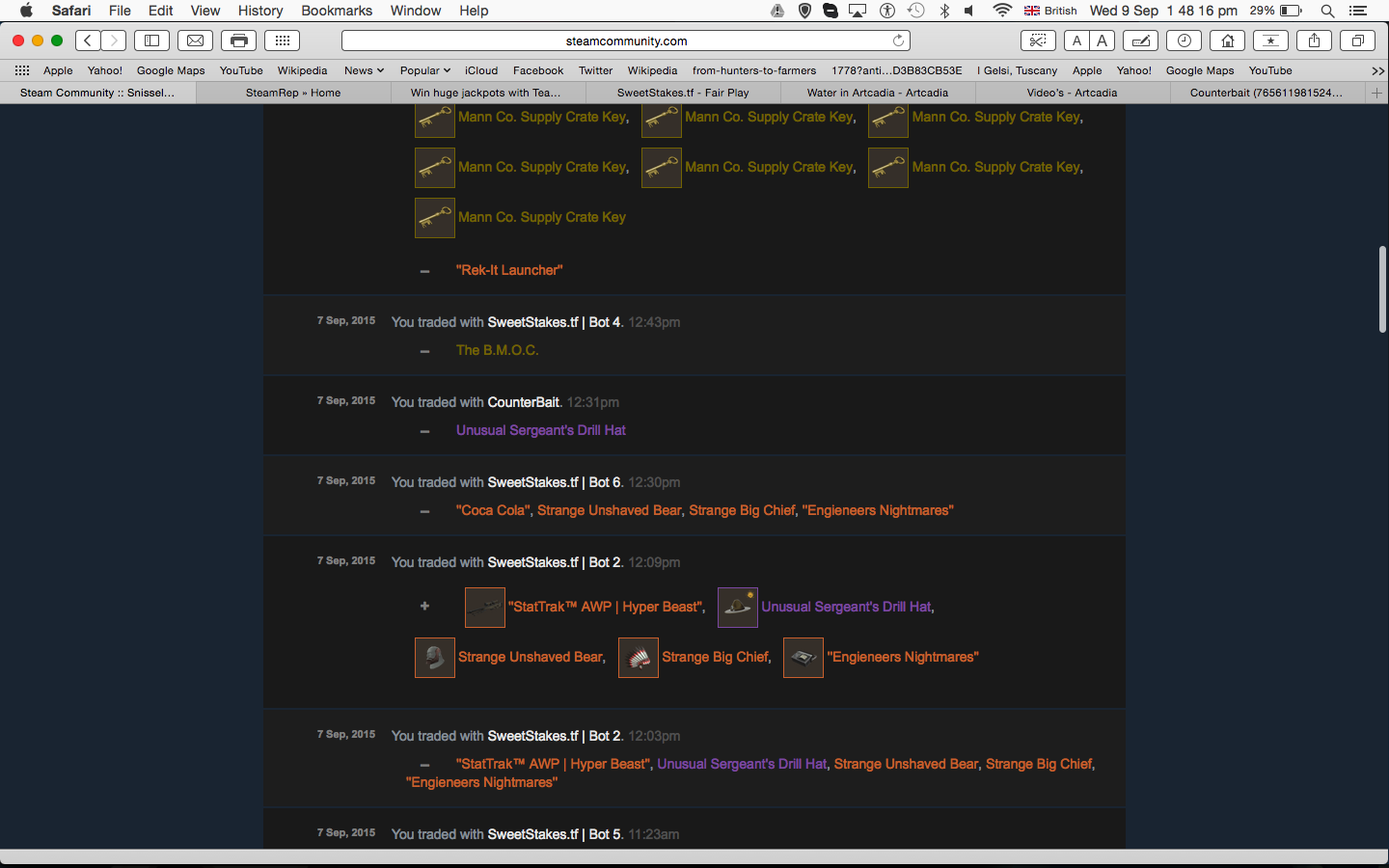Expand the Popular bookmarks folder
Viewport: 1389px width, 868px height.
(x=424, y=70)
